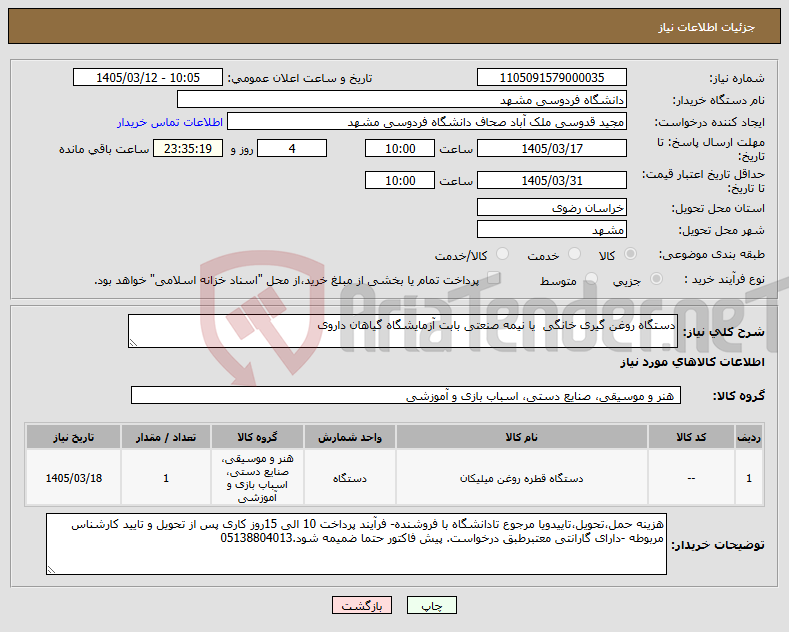Click the نام کالا column header
Image resolution: width=789 pixels, height=632 pixels.
pyautogui.click(x=521, y=437)
